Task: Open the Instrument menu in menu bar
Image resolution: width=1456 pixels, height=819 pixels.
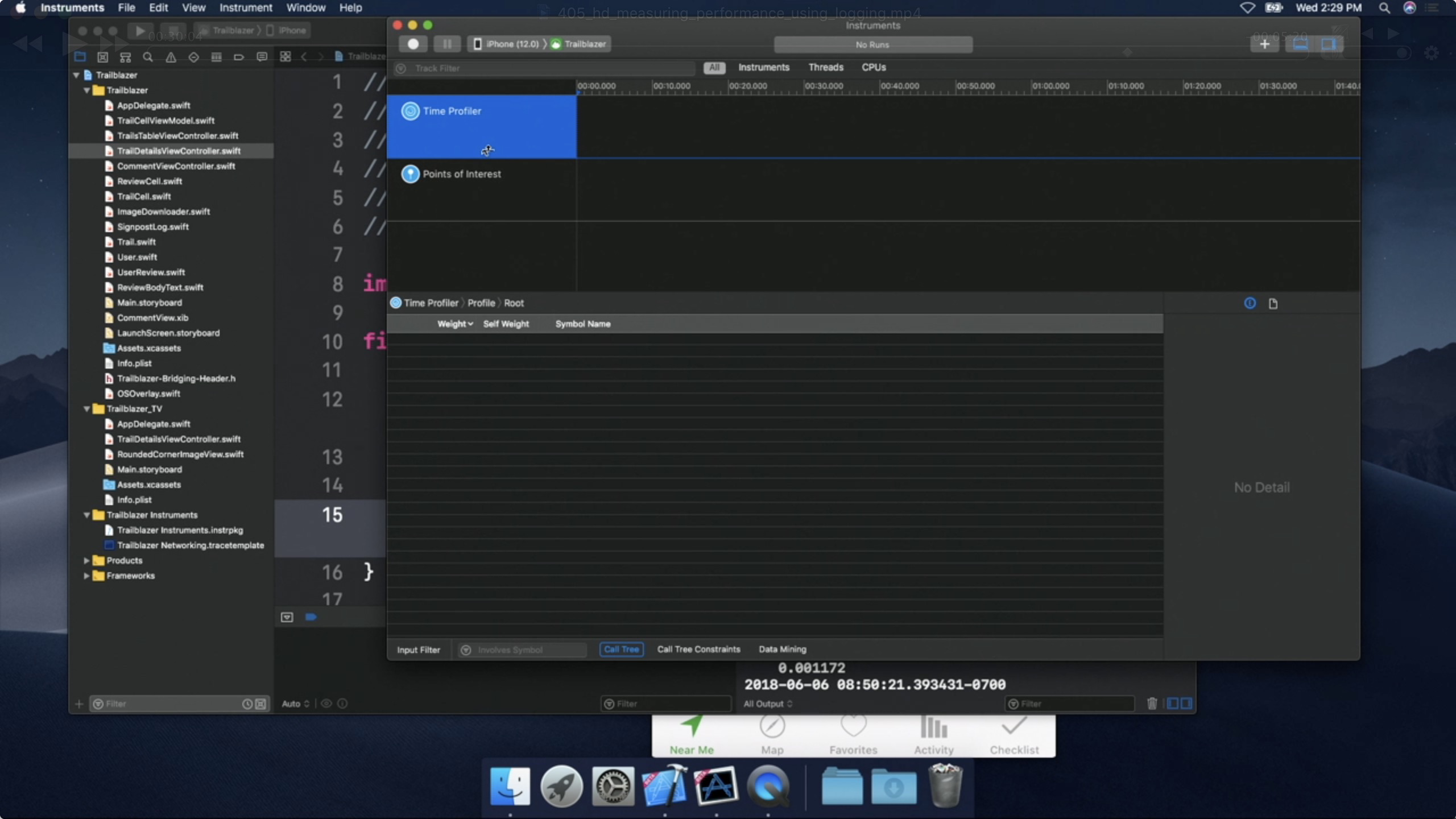Action: pyautogui.click(x=246, y=8)
